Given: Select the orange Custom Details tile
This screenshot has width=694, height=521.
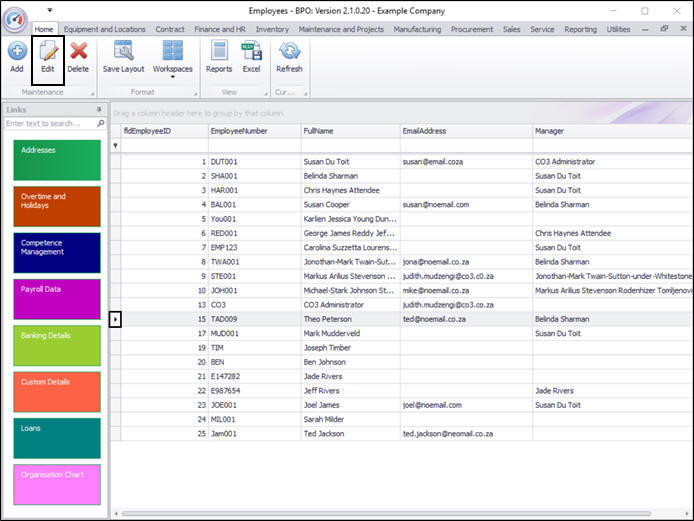Looking at the screenshot, I should tap(57, 391).
